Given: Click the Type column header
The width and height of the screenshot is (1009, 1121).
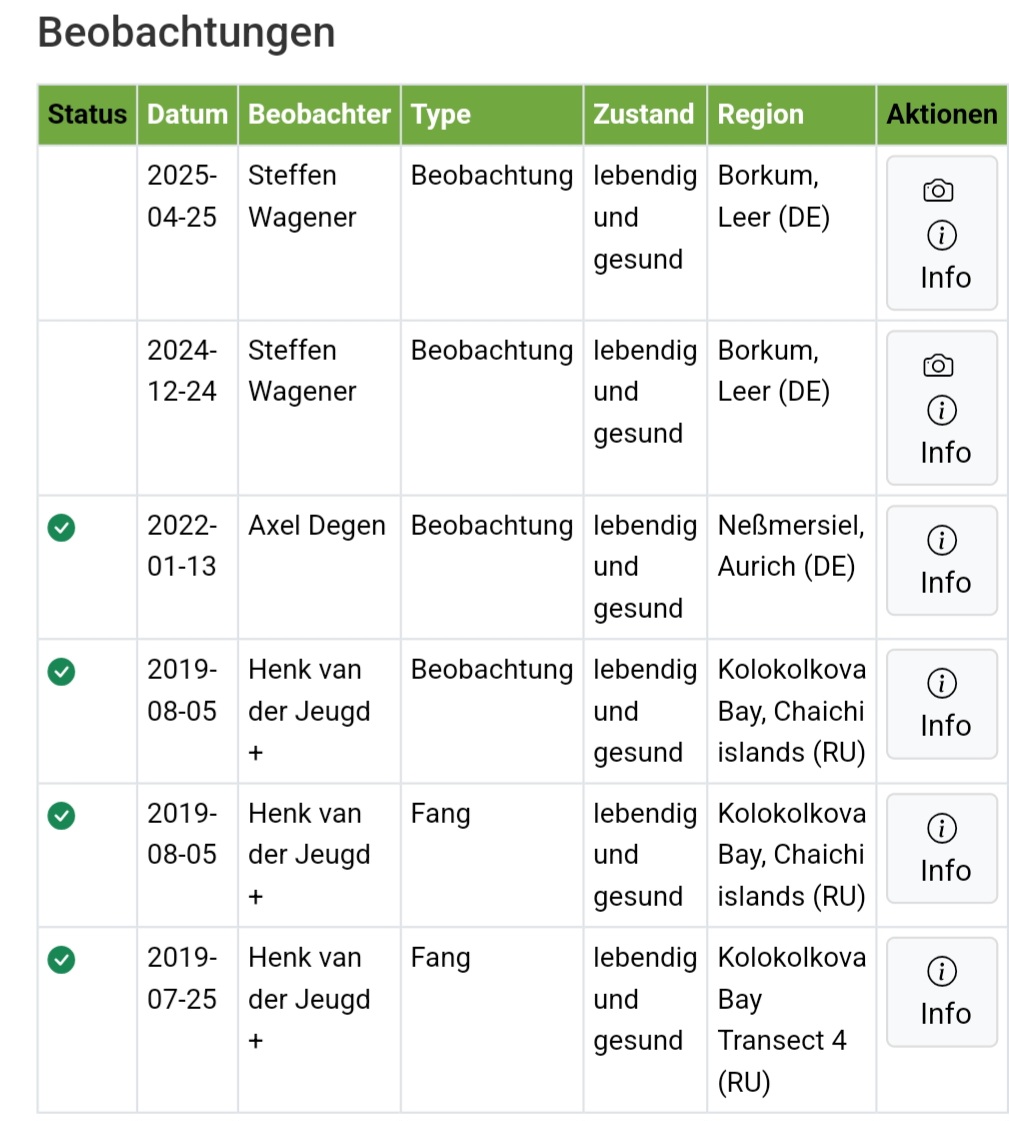Looking at the screenshot, I should coord(441,115).
